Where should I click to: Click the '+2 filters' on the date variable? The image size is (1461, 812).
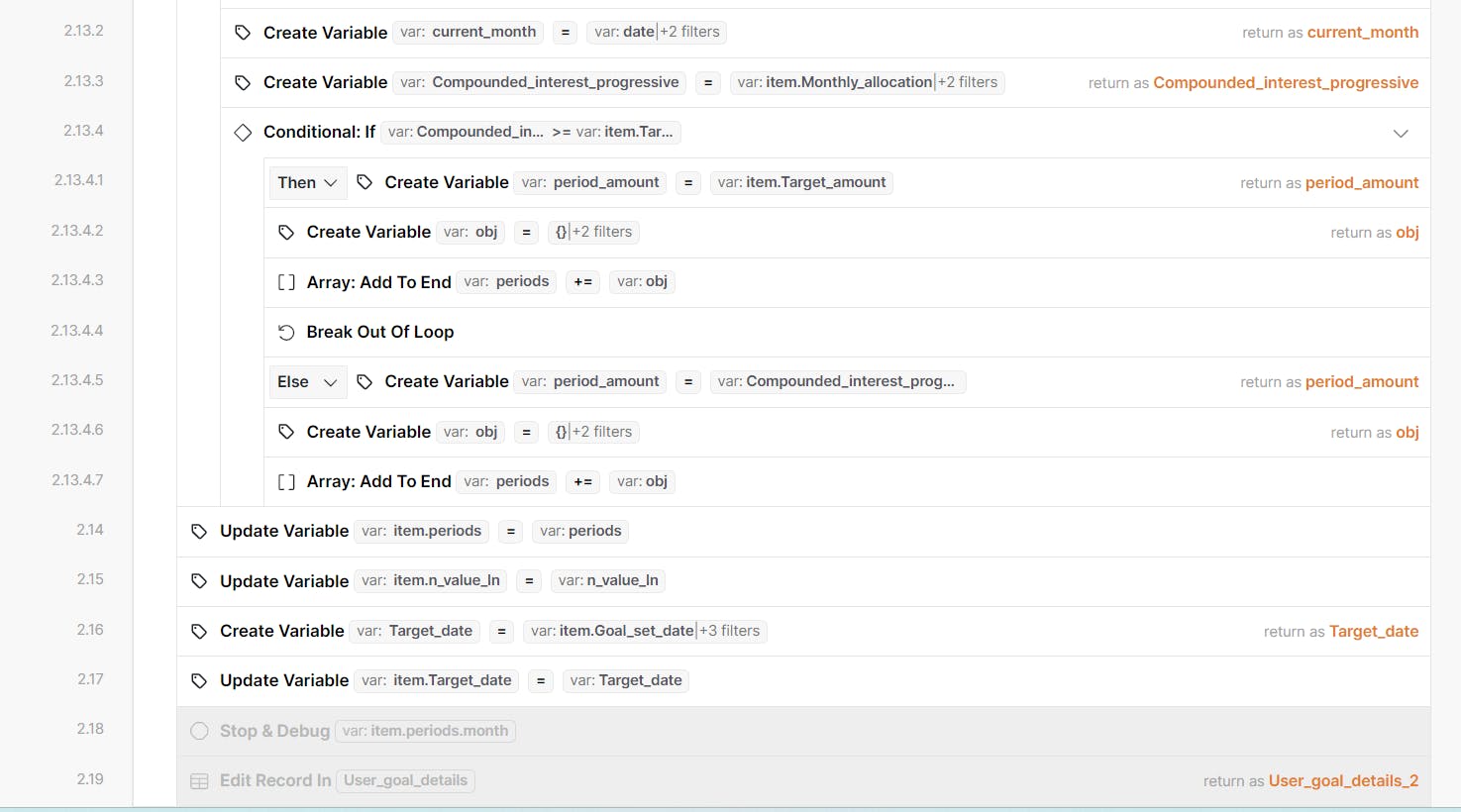tap(690, 32)
